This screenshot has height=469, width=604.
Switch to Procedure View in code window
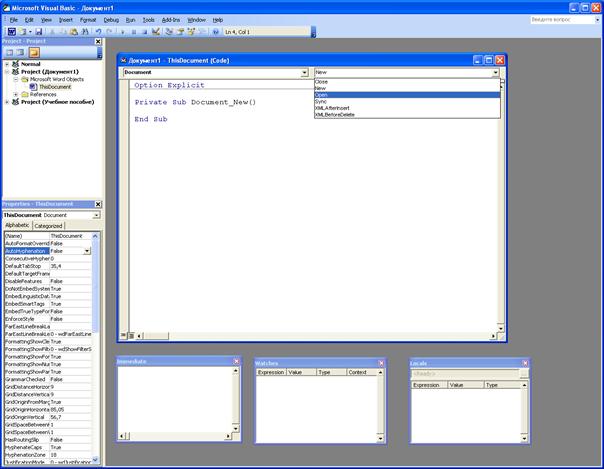pos(123,335)
